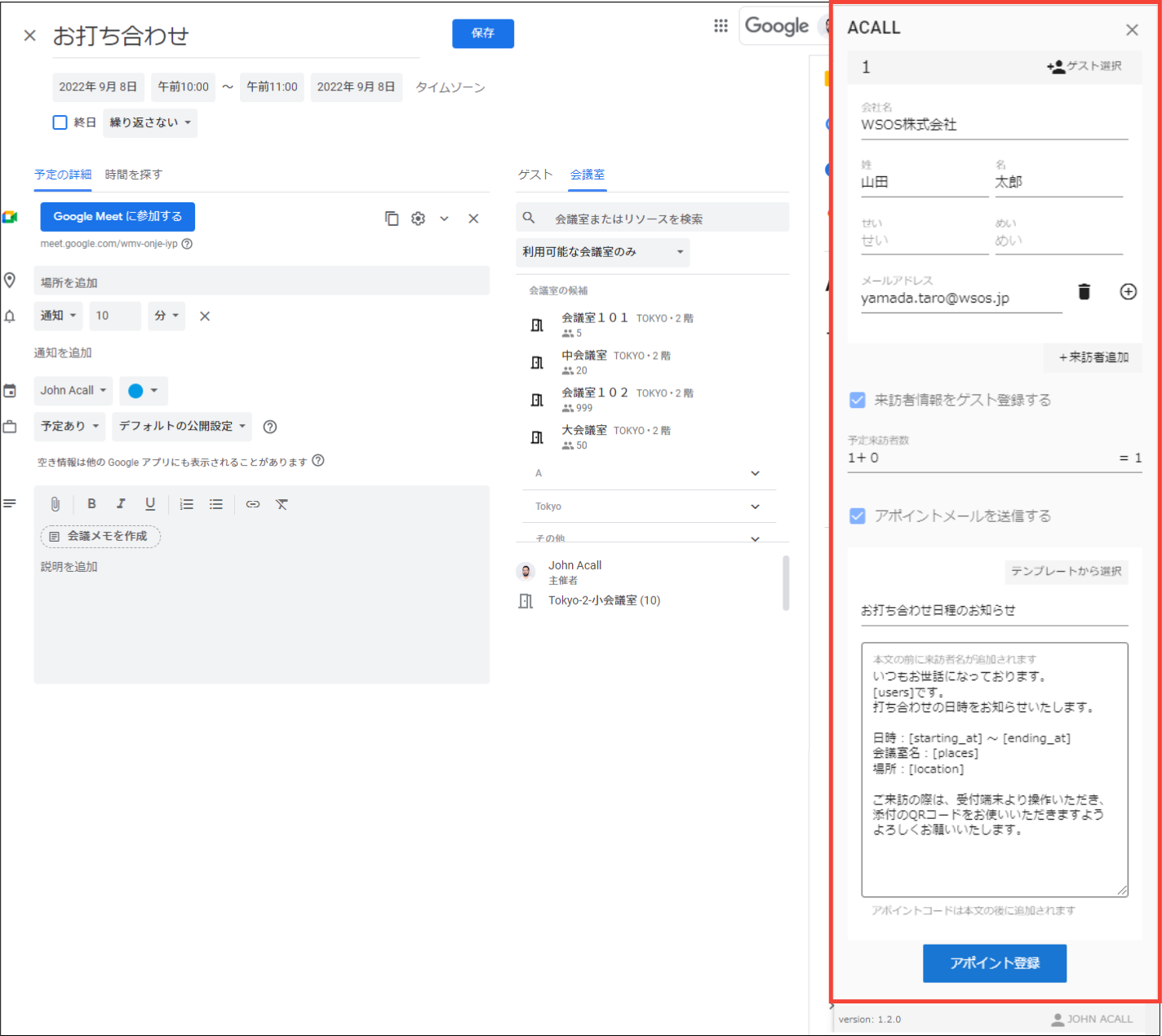Screen dimensions: 1162x1036
Task: Click the guest list scrollbar
Action: (x=786, y=582)
